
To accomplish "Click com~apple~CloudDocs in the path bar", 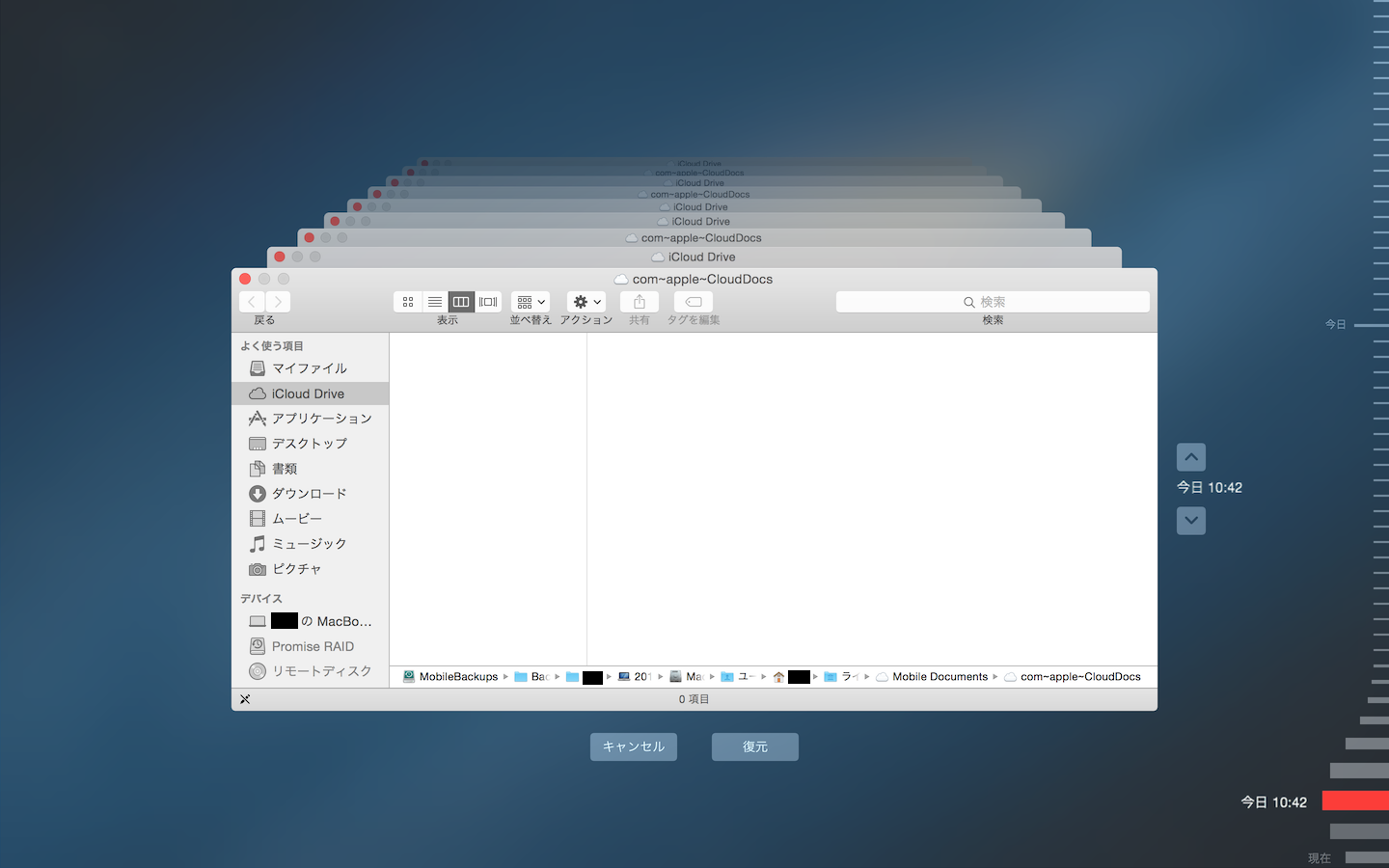I will pyautogui.click(x=1073, y=677).
